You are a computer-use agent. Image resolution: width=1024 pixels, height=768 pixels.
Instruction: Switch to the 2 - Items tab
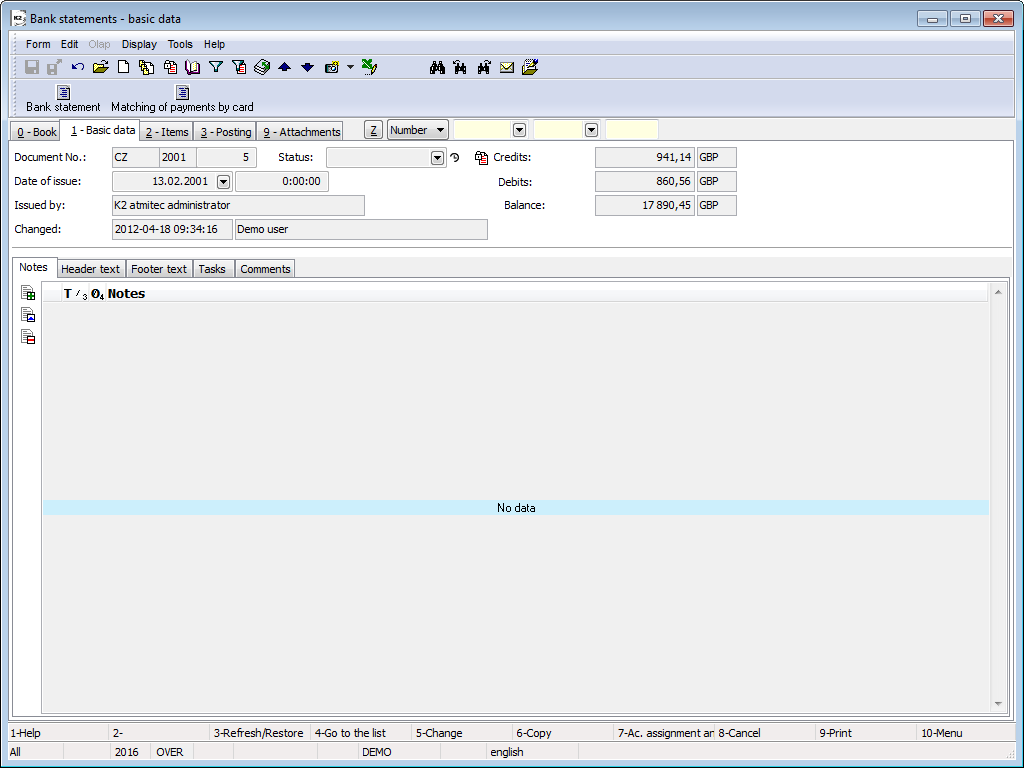click(x=167, y=132)
